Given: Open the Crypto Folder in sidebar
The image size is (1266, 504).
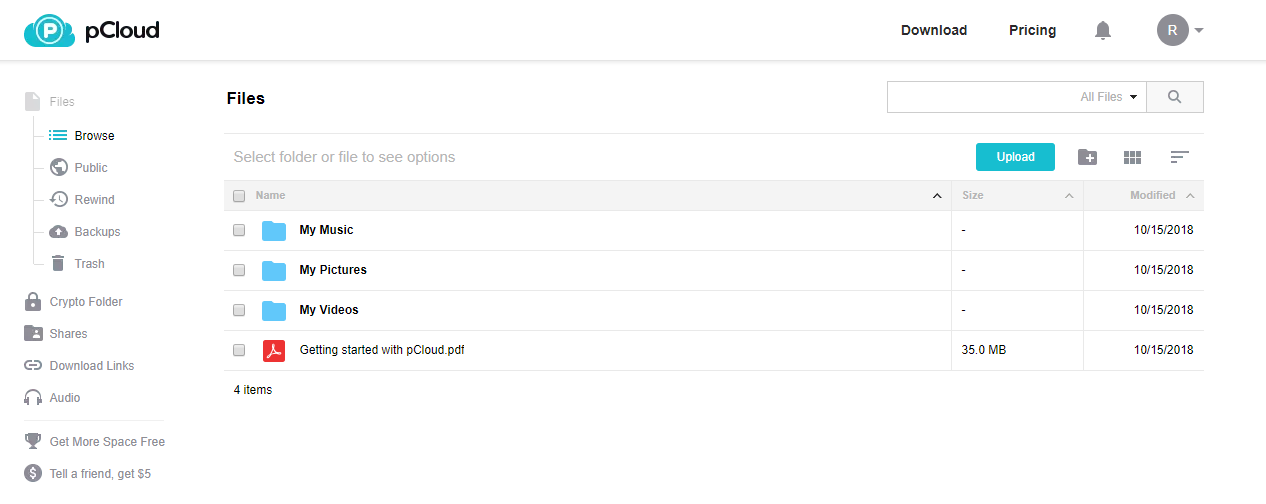Looking at the screenshot, I should click(85, 302).
